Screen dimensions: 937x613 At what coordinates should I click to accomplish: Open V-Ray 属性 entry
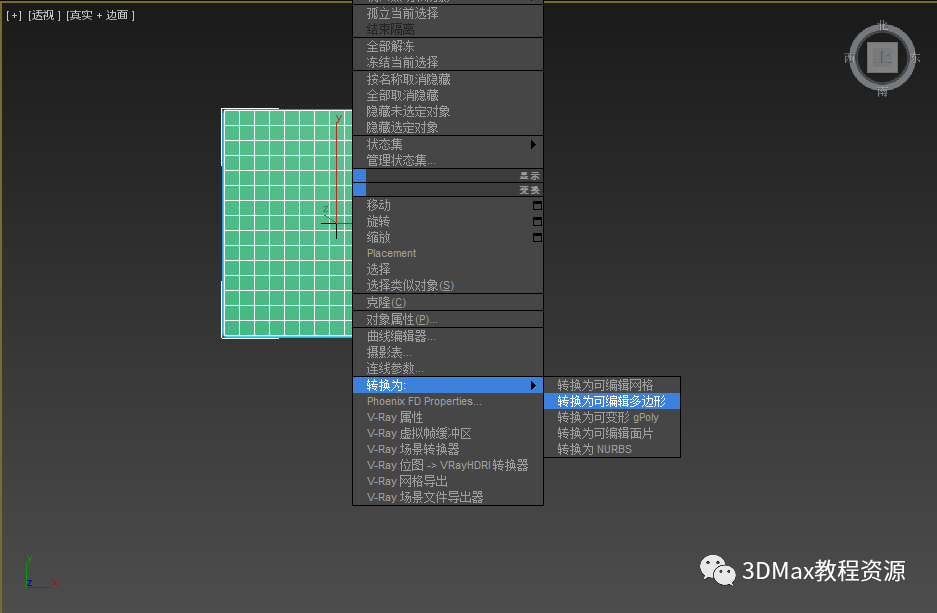click(x=448, y=418)
